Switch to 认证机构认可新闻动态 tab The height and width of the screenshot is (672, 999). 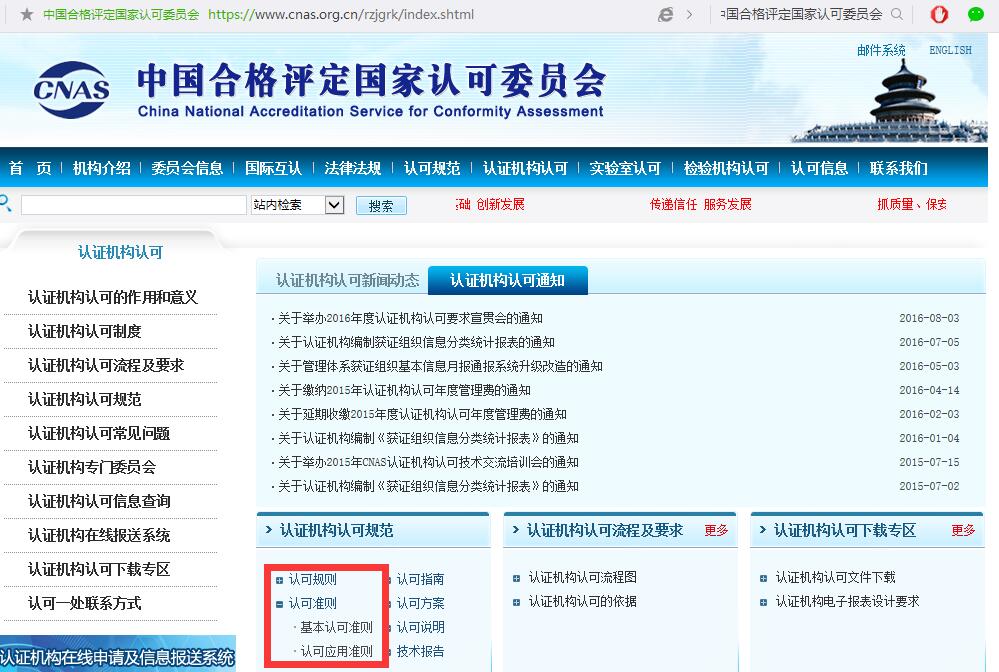coord(348,280)
